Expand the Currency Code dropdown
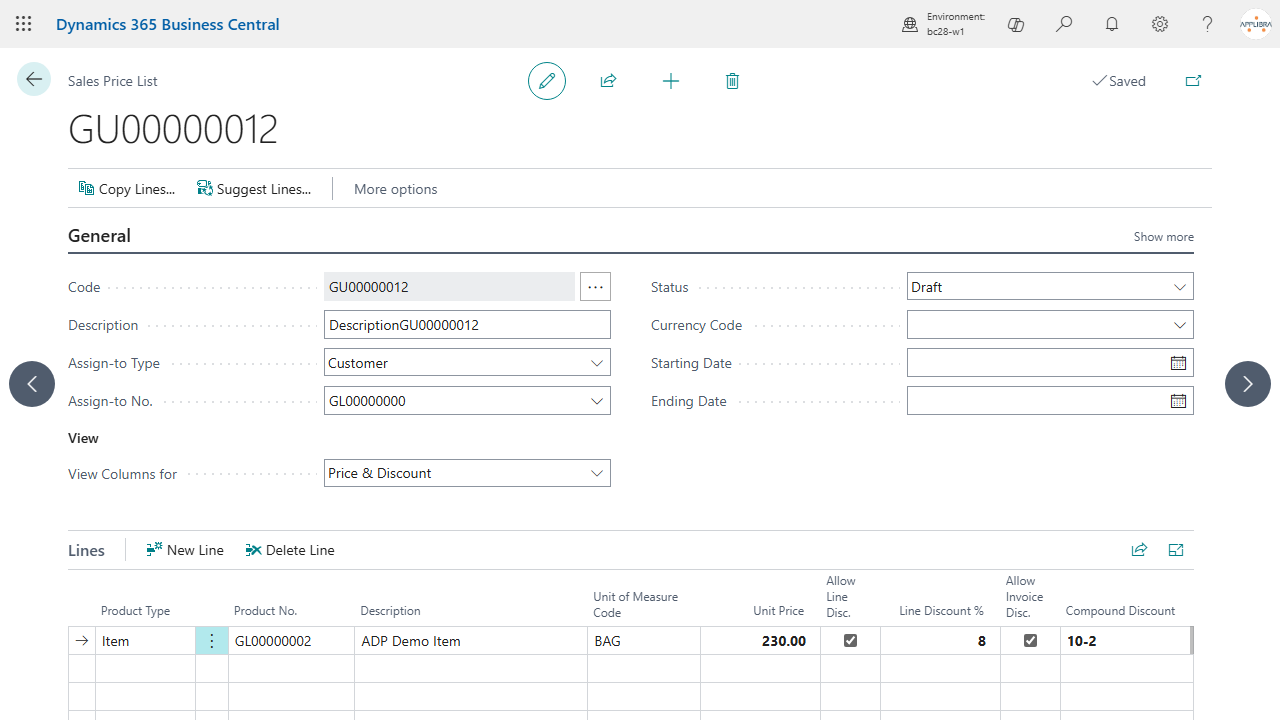This screenshot has width=1280, height=720. [1180, 325]
